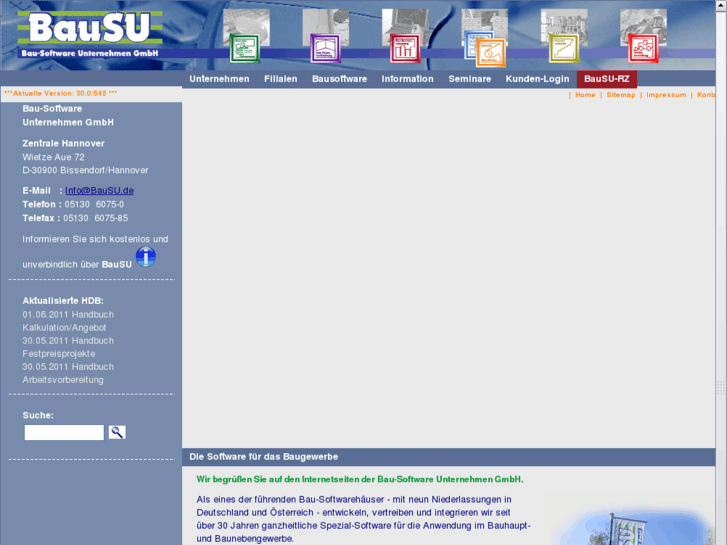Focus the Suche search input field

64,432
